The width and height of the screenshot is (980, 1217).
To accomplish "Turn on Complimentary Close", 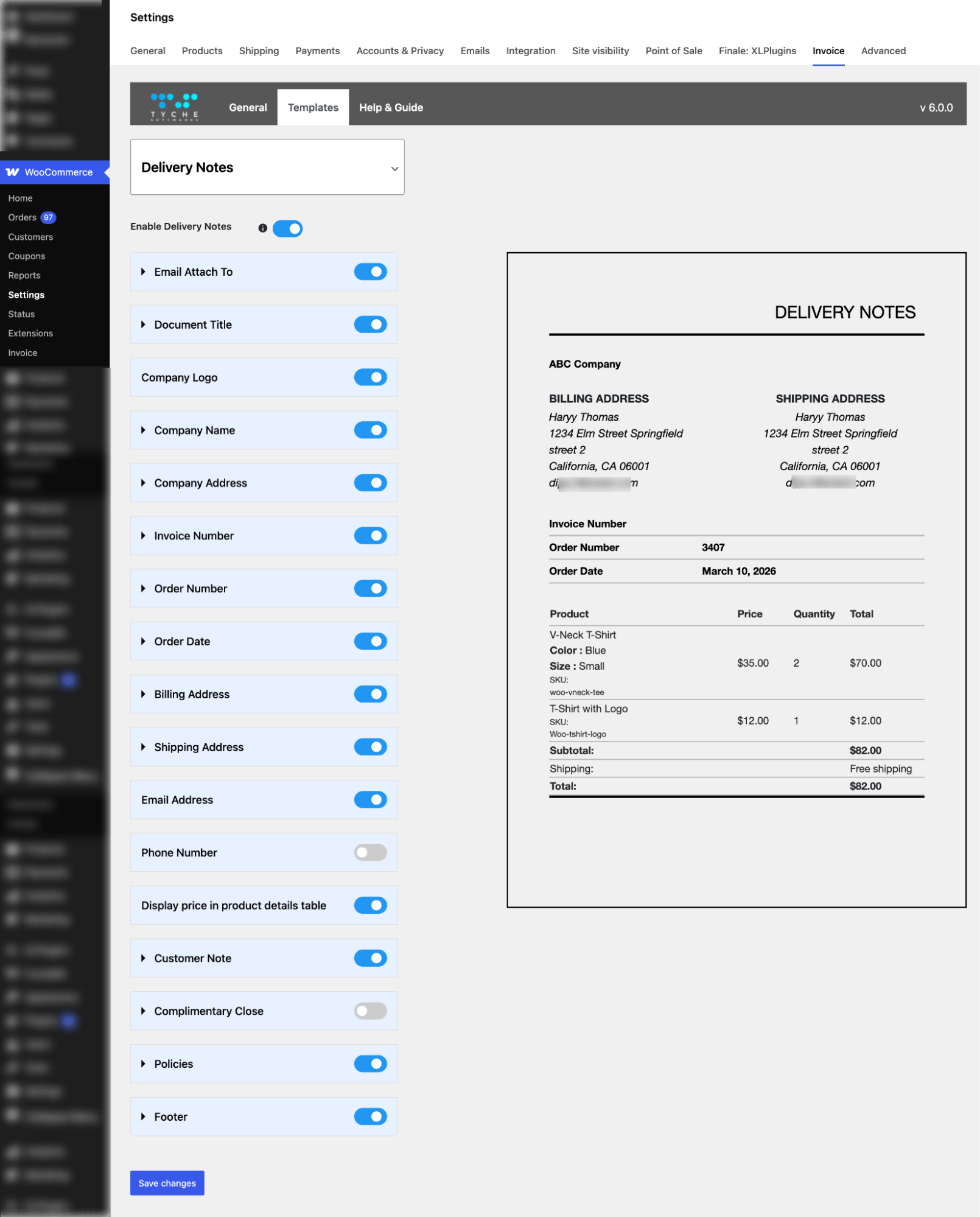I will pos(370,1011).
